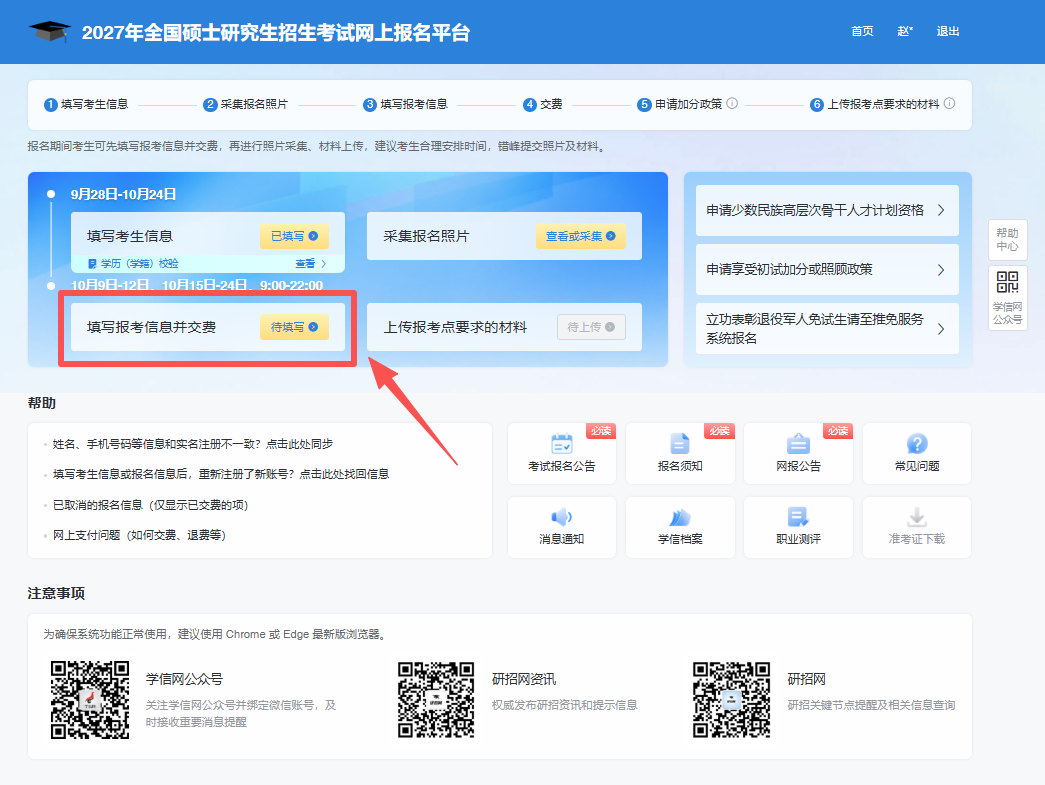1045x785 pixels.
Task: Open the 消息通知 speaker icon
Action: (x=562, y=517)
